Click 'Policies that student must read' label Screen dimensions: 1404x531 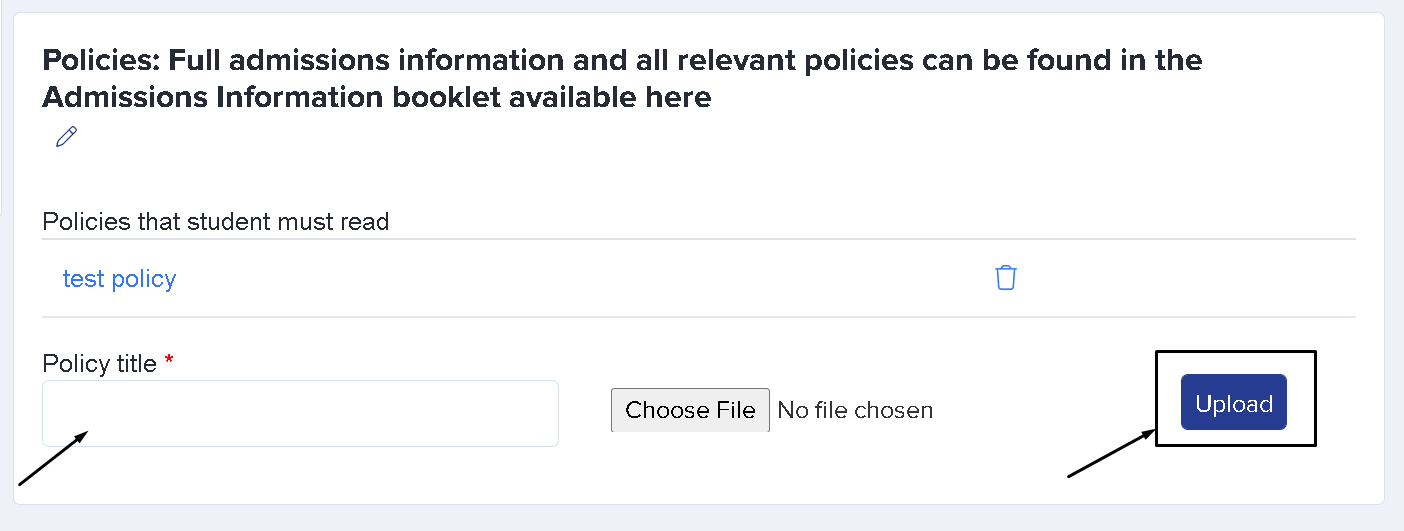tap(215, 221)
